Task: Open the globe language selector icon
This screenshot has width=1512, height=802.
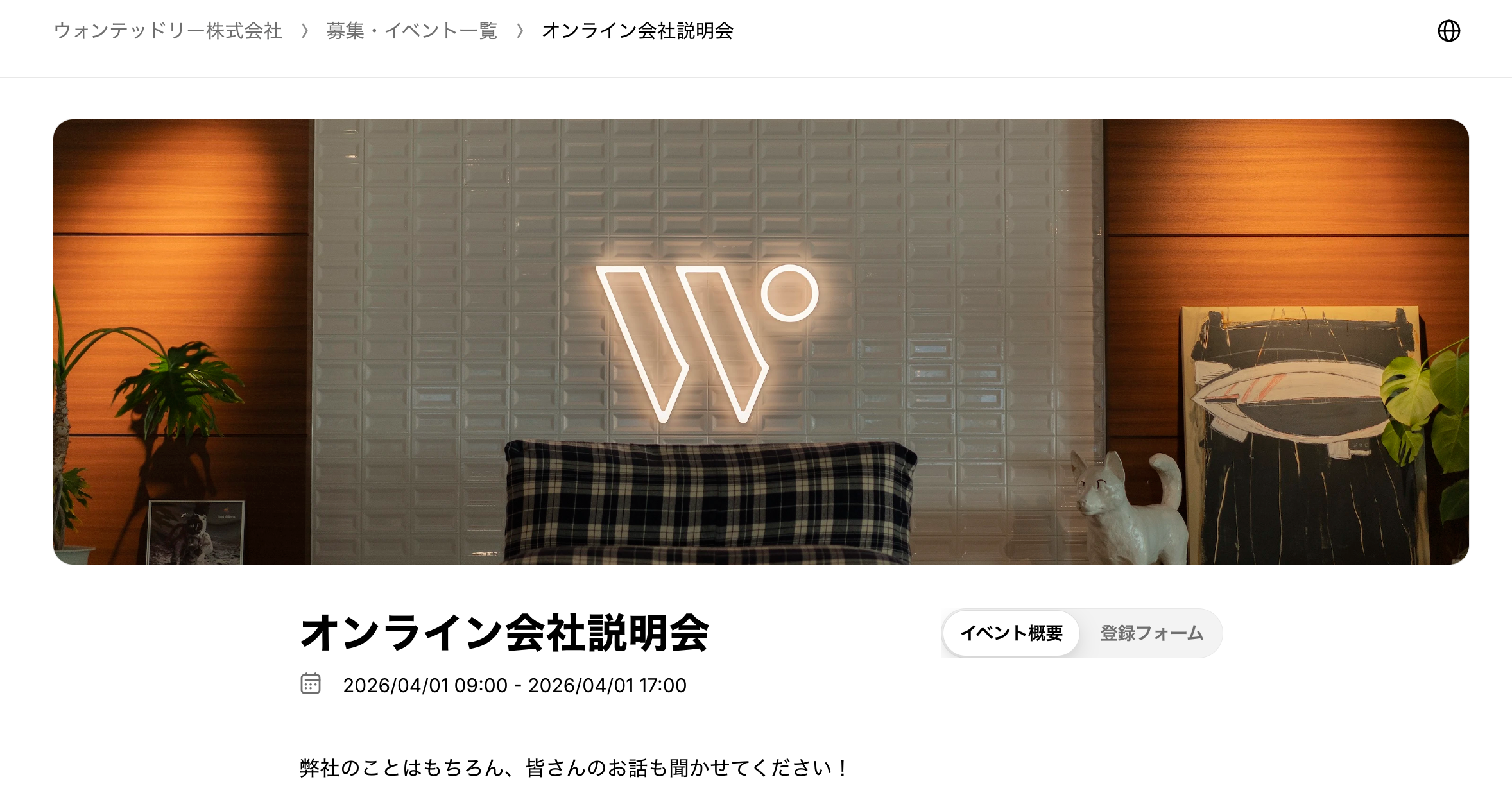Action: [x=1448, y=31]
